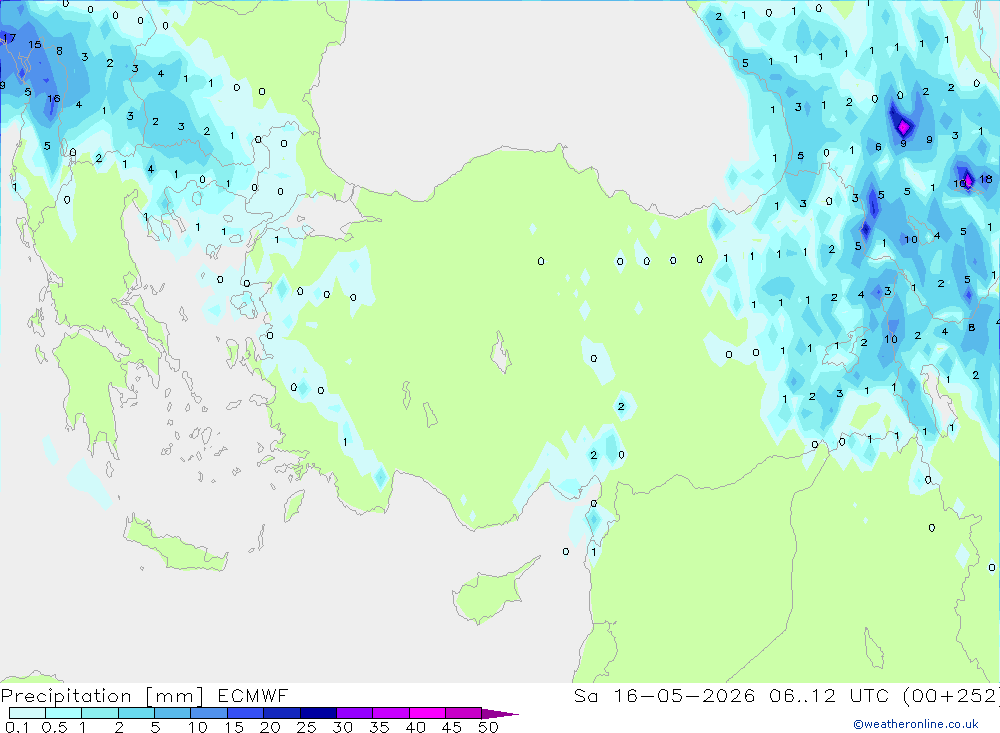The width and height of the screenshot is (1000, 733).
Task: Pick the 45–50 mm legend color box
Action: 464,713
